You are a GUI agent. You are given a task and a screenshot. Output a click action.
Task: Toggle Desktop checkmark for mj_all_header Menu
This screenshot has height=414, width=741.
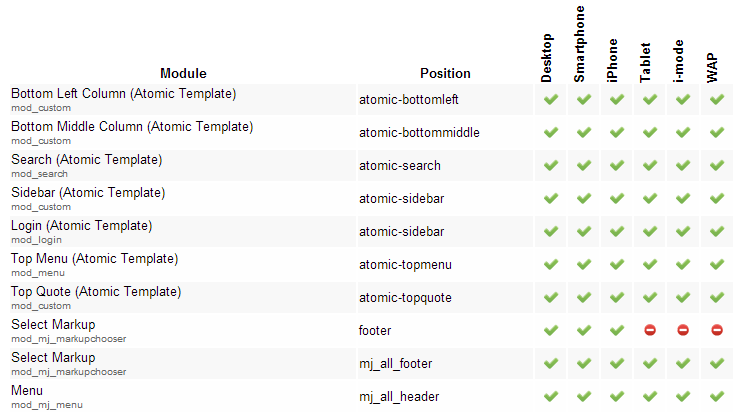click(x=551, y=396)
